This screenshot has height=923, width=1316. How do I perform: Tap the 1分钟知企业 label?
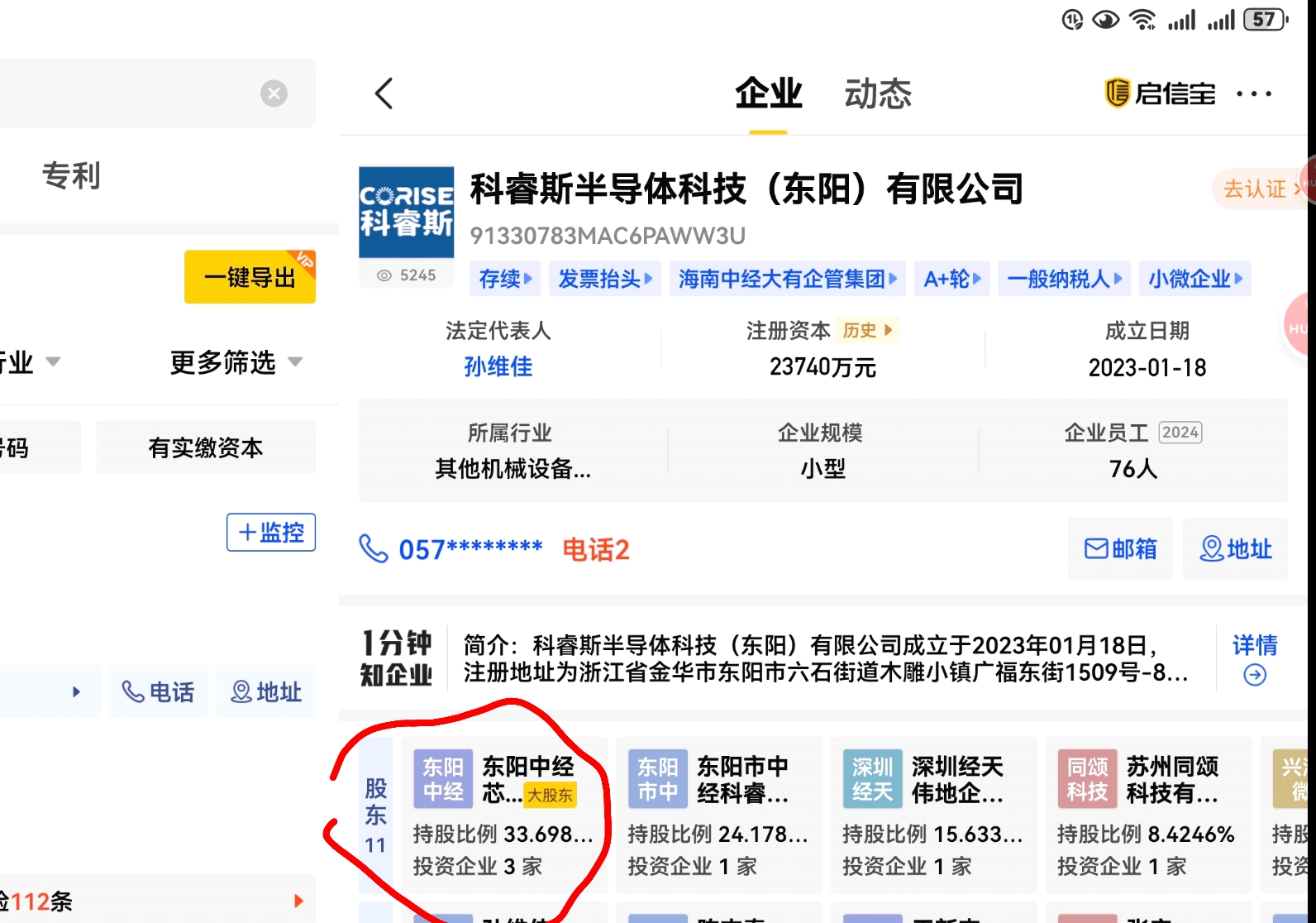(x=396, y=658)
